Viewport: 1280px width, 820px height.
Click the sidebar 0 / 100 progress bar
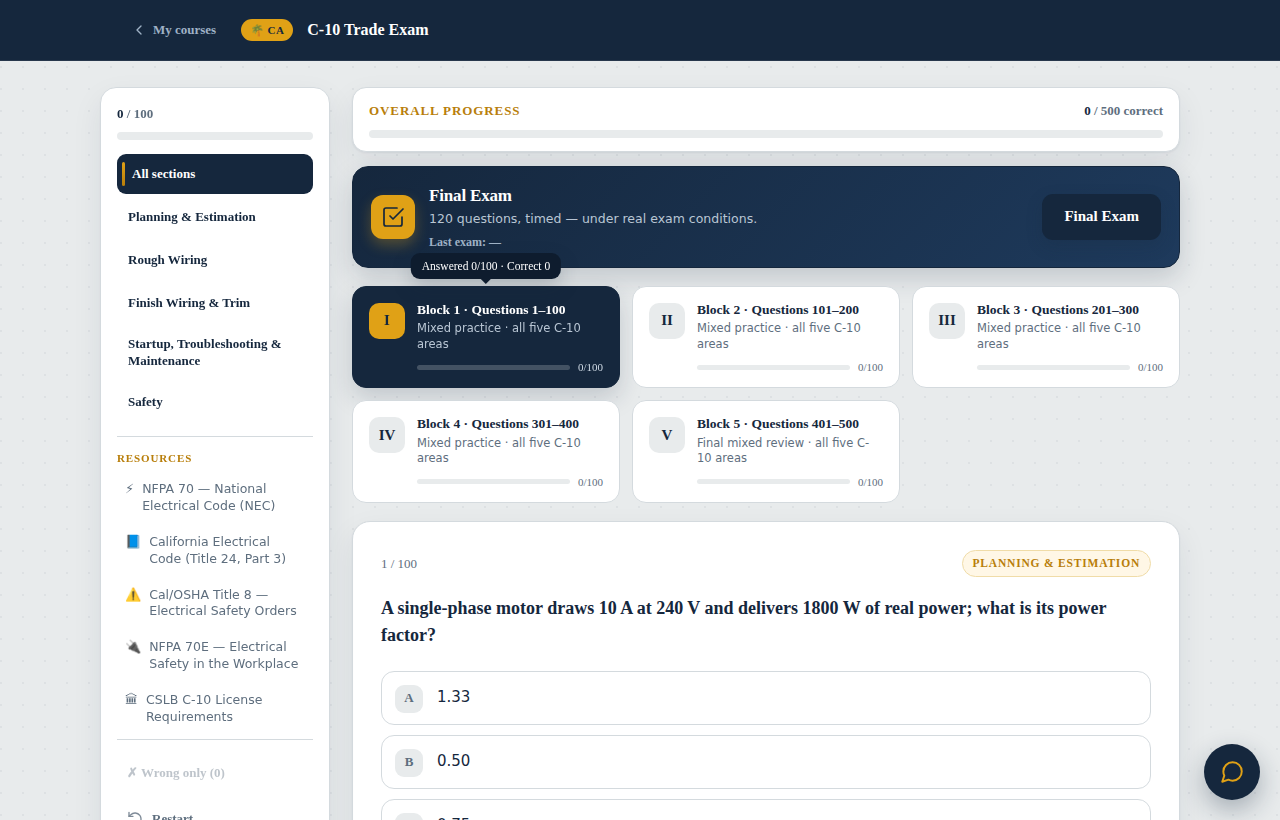(x=215, y=136)
